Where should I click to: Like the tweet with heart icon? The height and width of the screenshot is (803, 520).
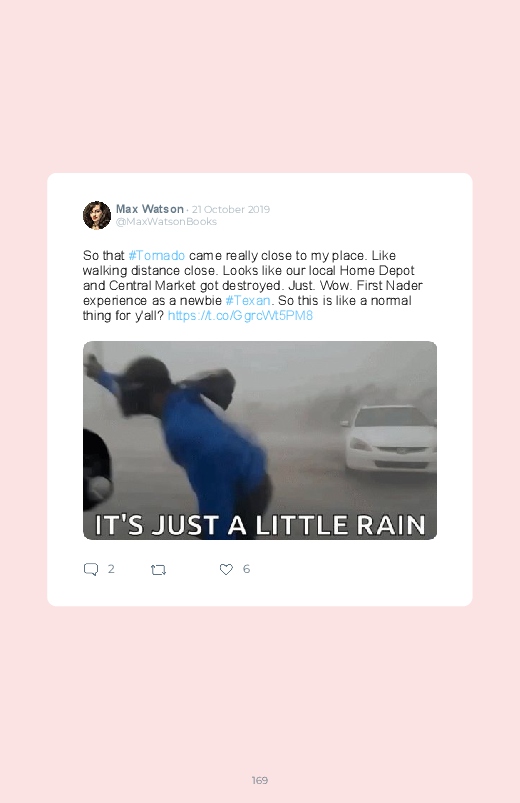(226, 569)
